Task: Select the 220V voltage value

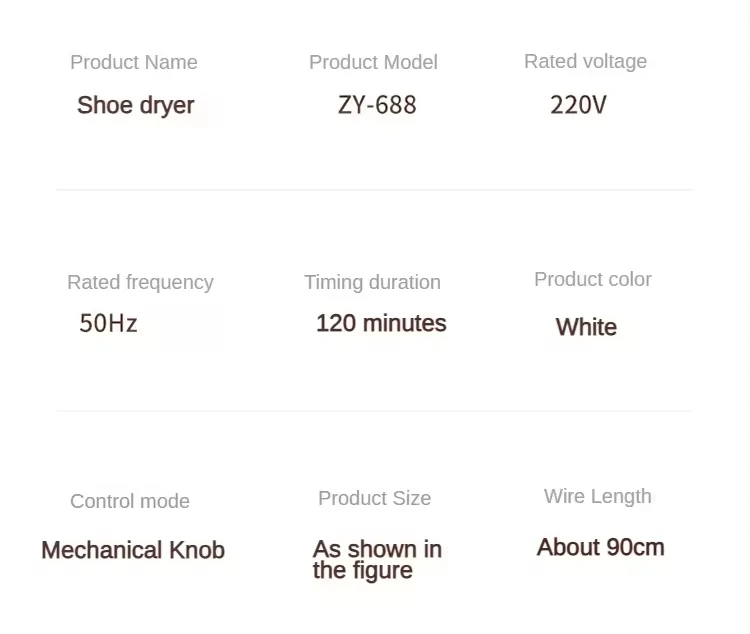Action: point(578,105)
